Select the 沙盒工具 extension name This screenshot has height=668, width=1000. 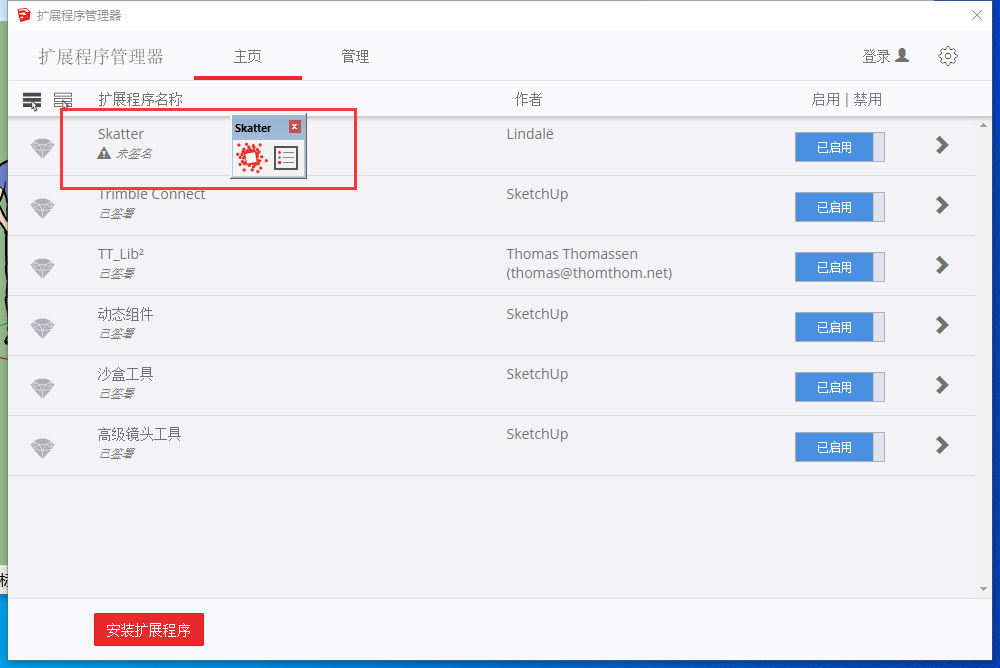(125, 374)
